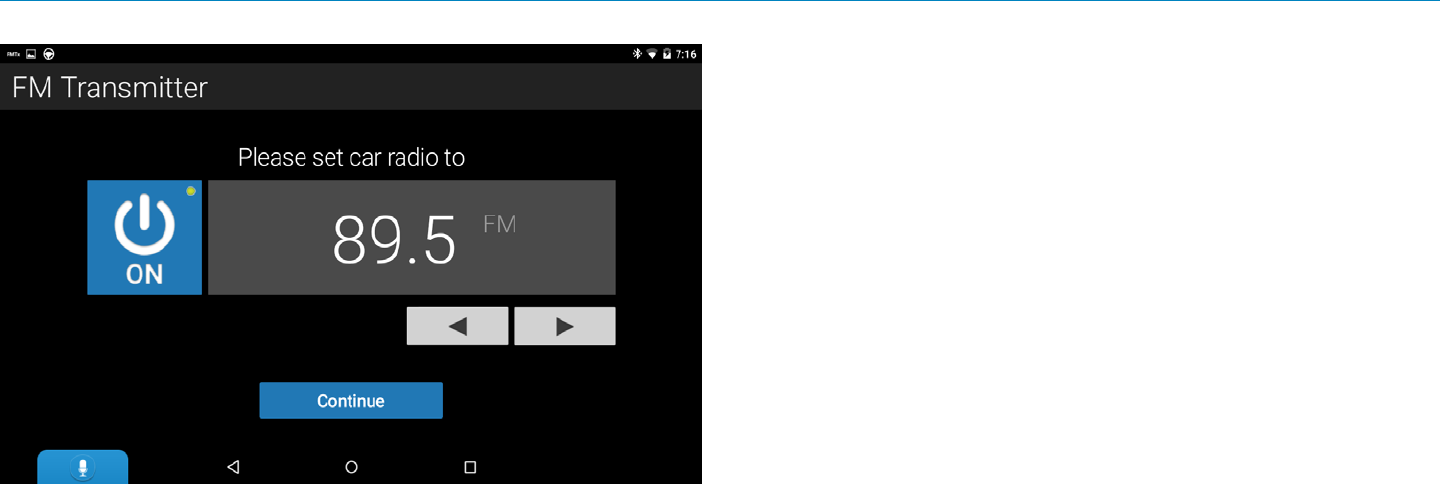Tap the Wi-Fi signal icon
Viewport: 1440px width, 484px height.
tap(652, 54)
